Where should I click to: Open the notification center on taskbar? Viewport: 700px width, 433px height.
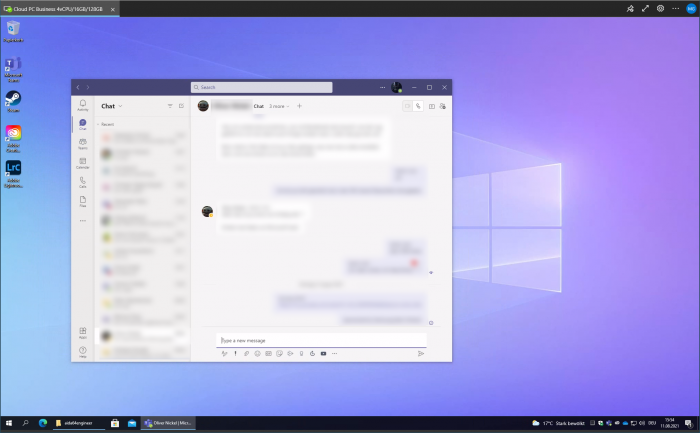689,423
